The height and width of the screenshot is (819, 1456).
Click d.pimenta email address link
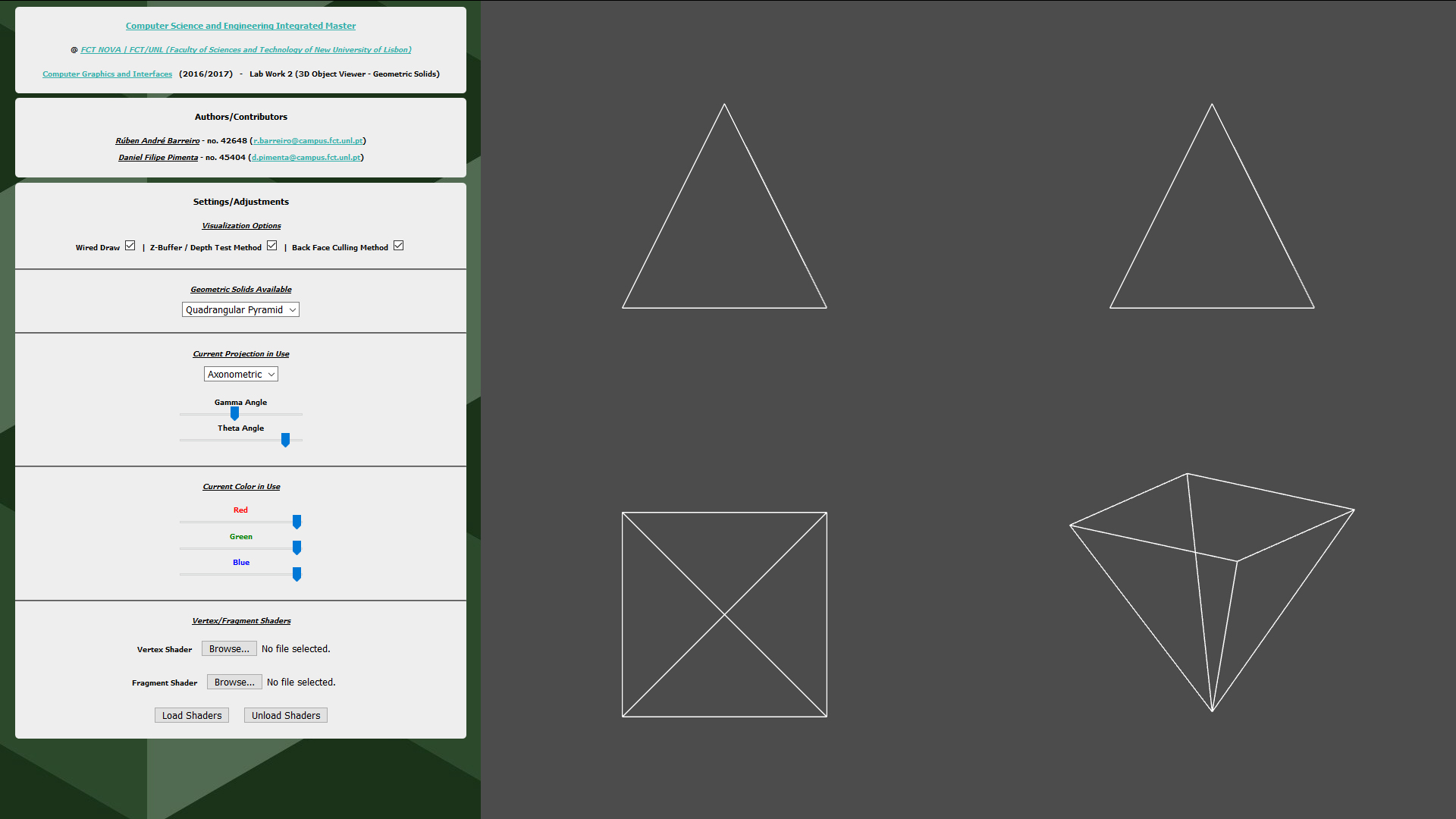[x=306, y=158]
